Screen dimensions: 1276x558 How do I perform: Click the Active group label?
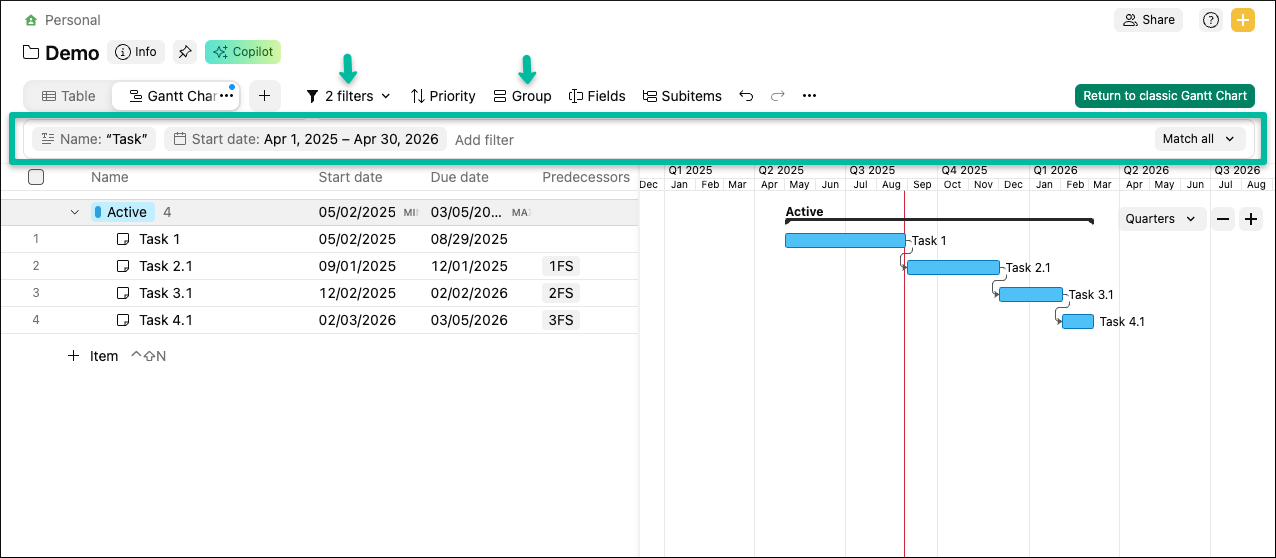click(x=123, y=212)
